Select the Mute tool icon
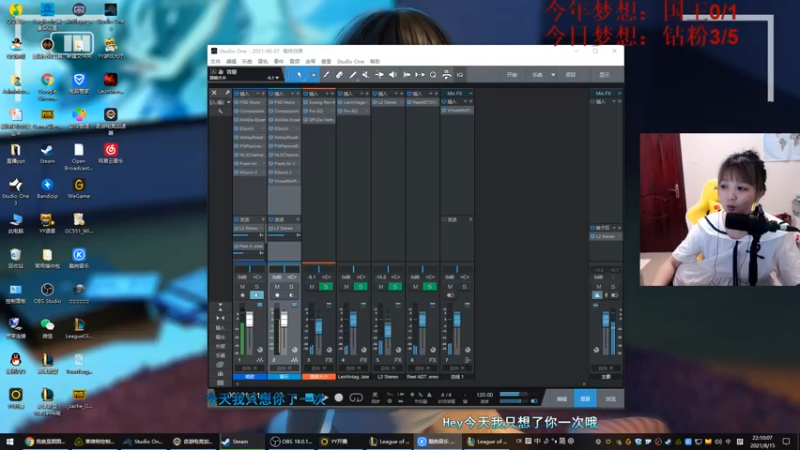This screenshot has height=450, width=800. coord(366,74)
